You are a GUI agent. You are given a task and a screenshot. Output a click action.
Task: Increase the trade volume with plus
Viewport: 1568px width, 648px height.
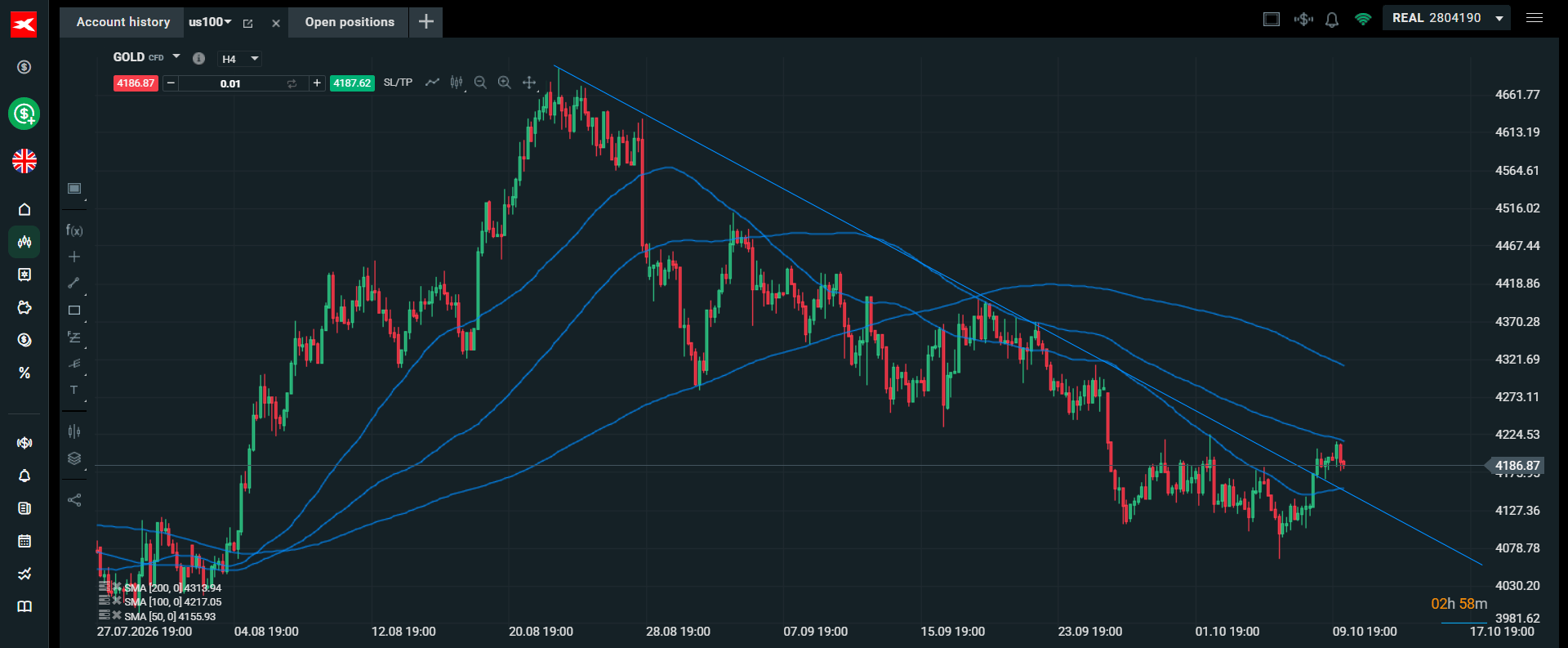point(317,83)
